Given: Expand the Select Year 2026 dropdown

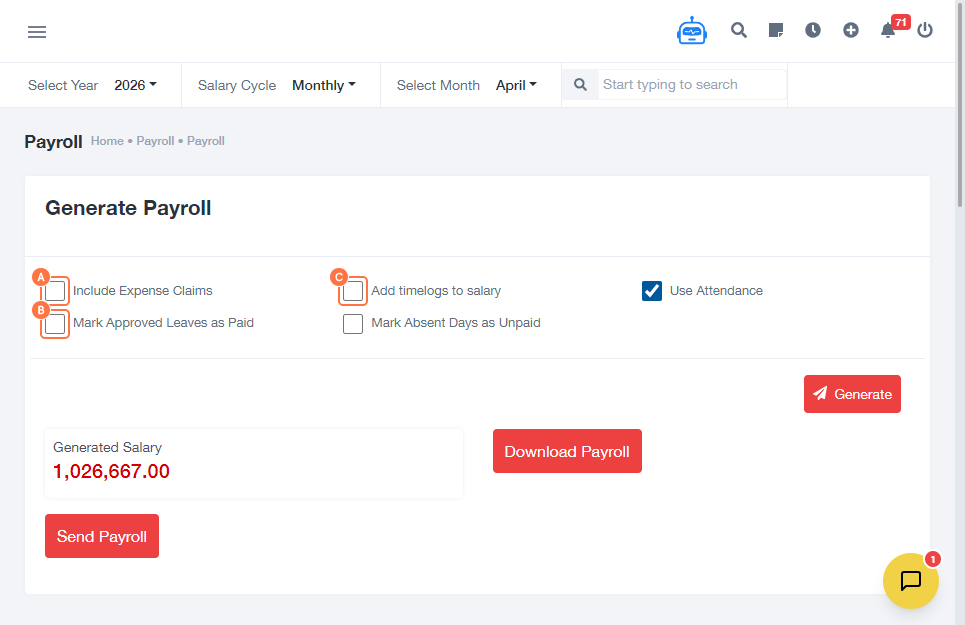Looking at the screenshot, I should click(x=135, y=85).
